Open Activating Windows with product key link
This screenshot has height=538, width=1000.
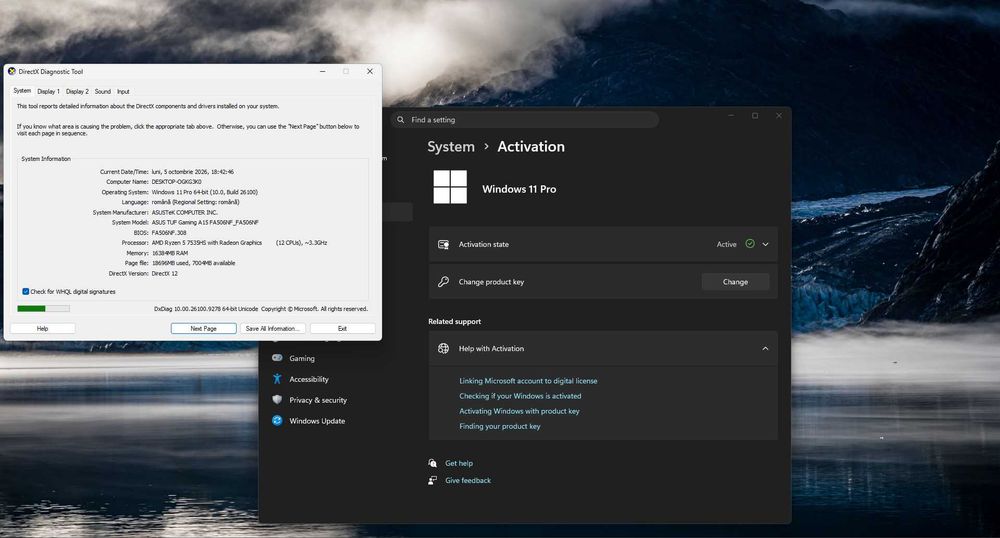tap(519, 411)
